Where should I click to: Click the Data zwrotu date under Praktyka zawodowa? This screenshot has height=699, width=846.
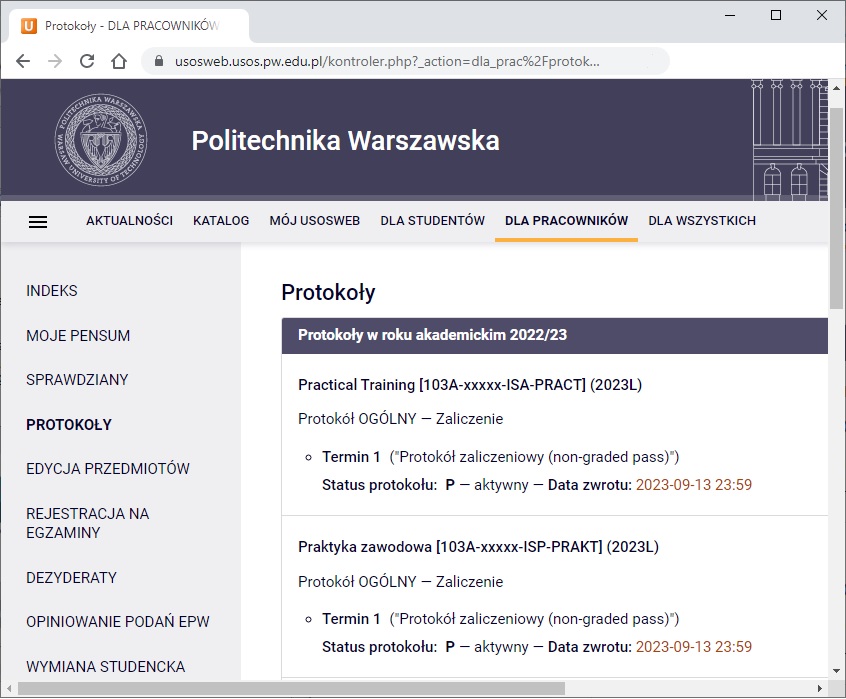(694, 647)
